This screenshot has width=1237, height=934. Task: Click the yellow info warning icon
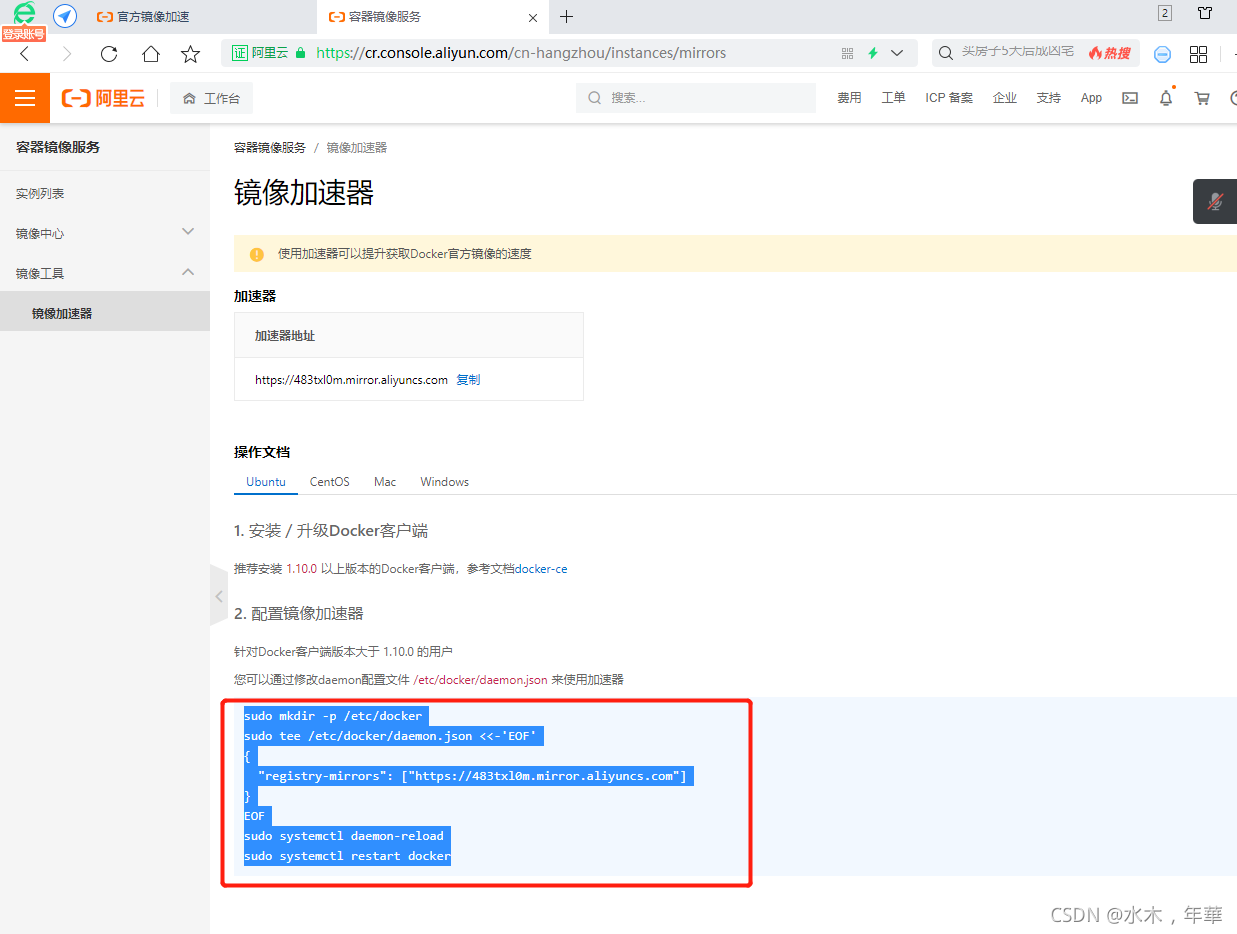coord(257,254)
